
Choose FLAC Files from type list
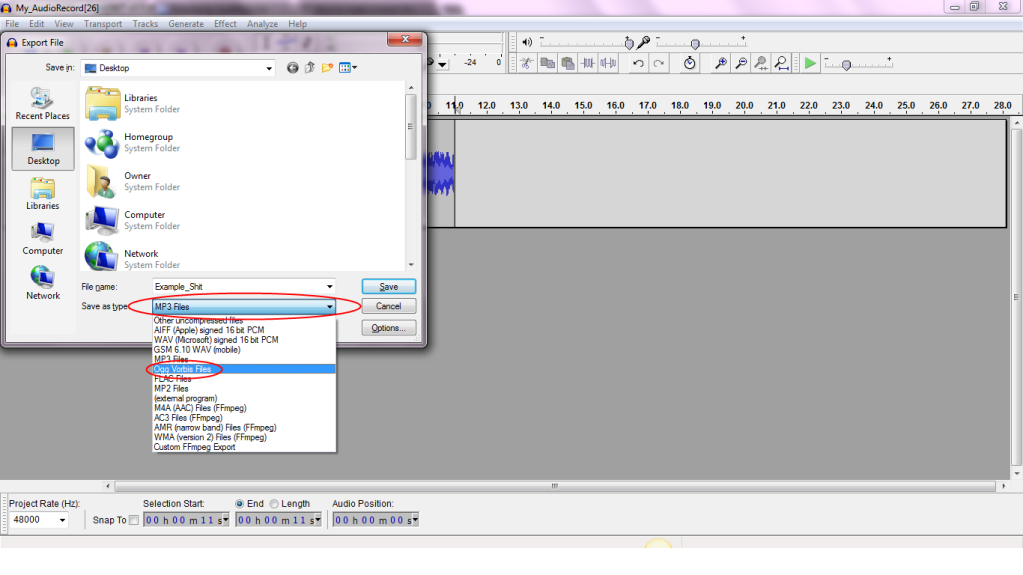(x=244, y=379)
